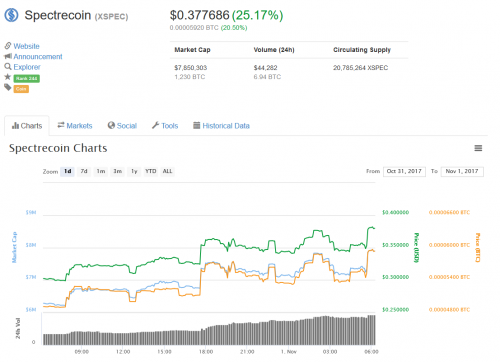Click the Volume (24h) column header
500x362 pixels.
click(x=274, y=50)
